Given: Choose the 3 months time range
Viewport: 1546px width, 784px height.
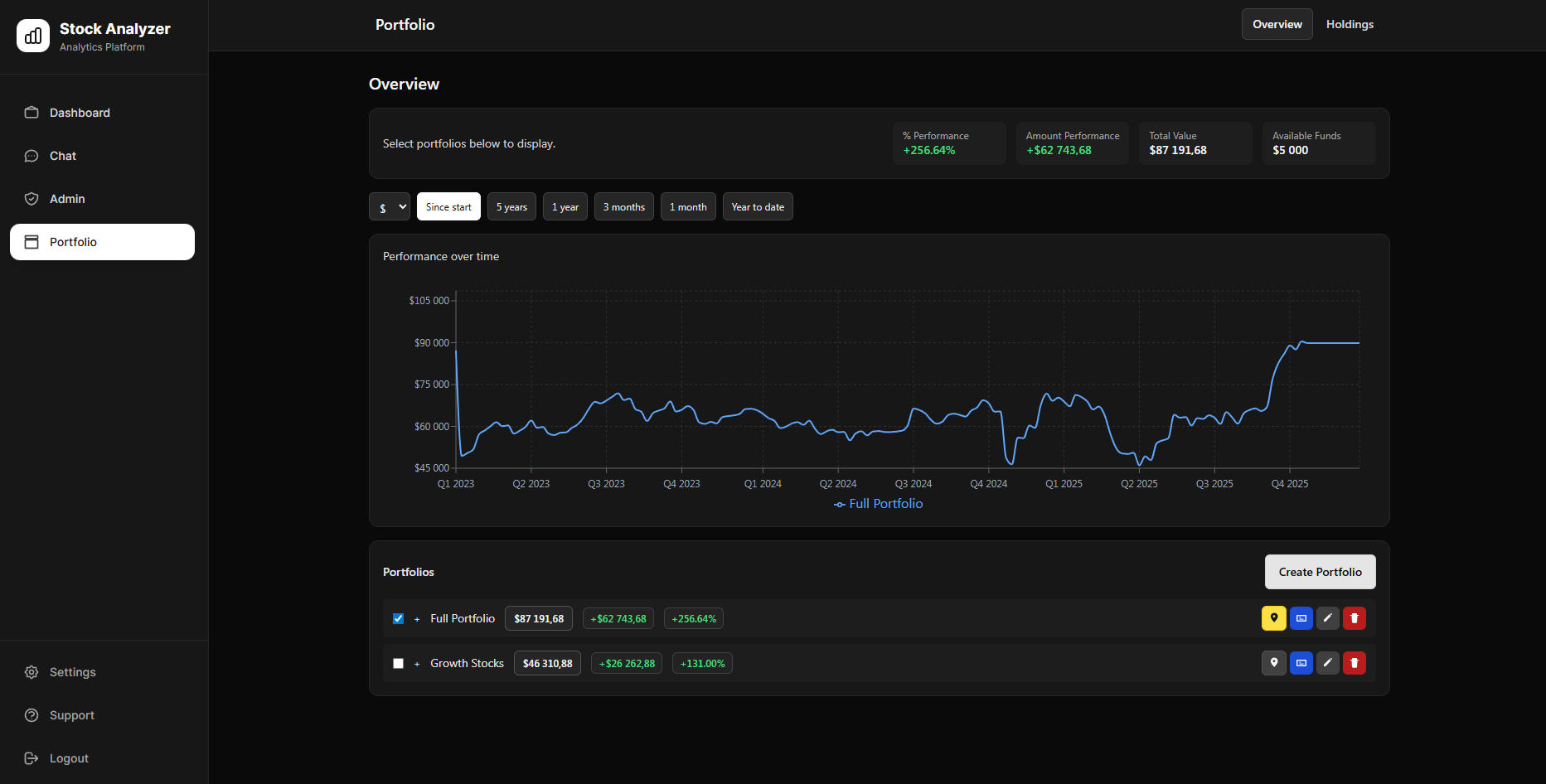Looking at the screenshot, I should 623,206.
